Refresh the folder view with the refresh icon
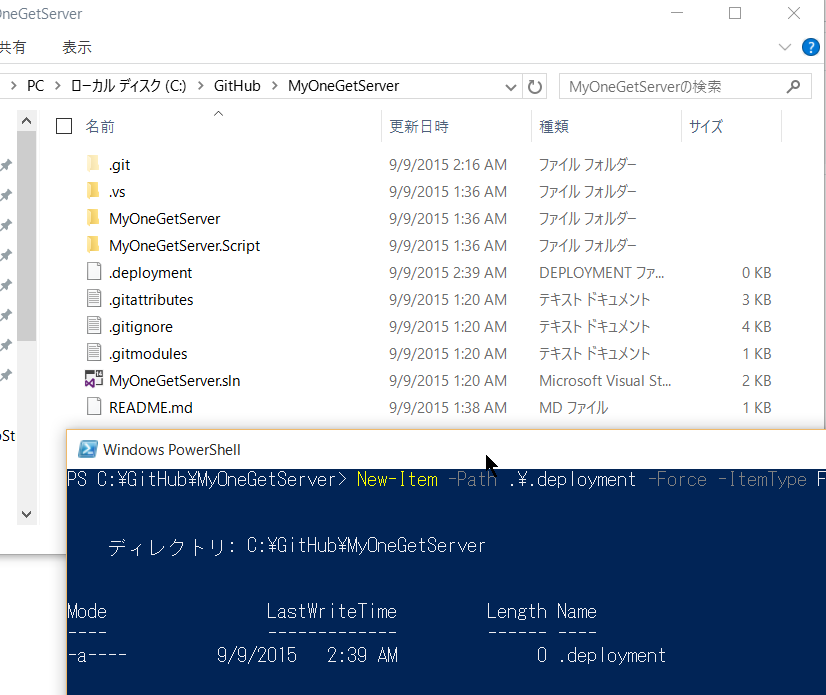 (535, 86)
